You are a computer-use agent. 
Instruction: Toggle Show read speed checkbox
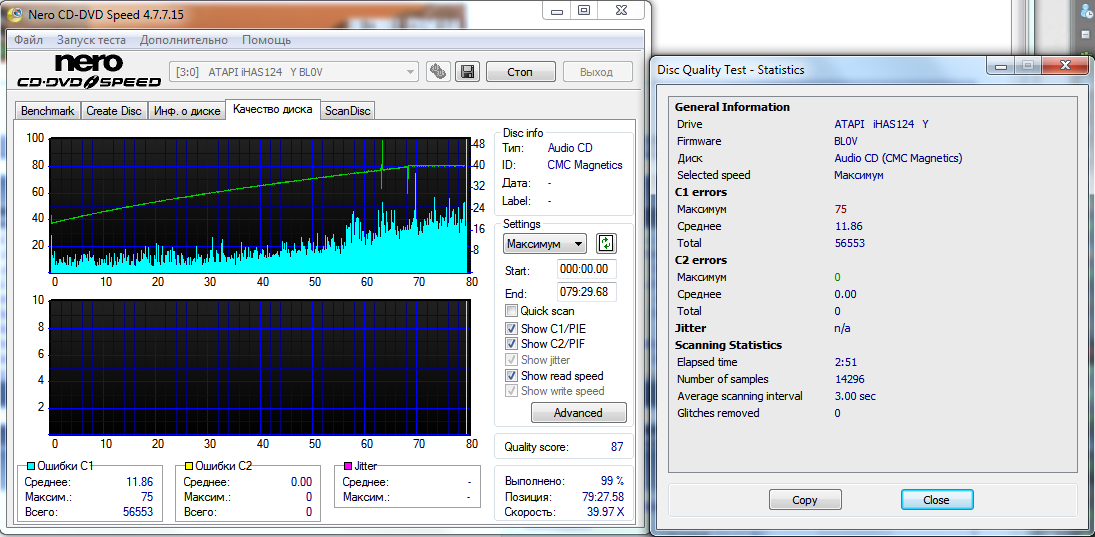pyautogui.click(x=512, y=376)
